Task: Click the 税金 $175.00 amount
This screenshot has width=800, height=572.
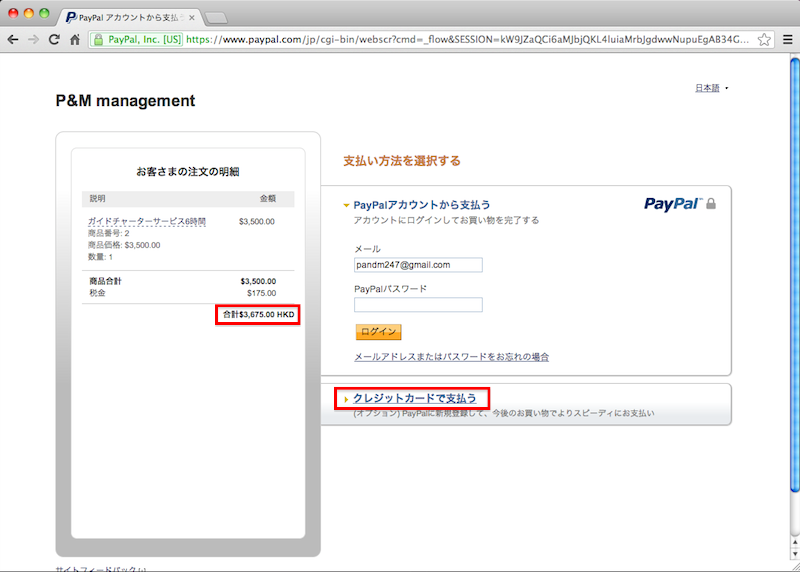Action: click(x=261, y=293)
